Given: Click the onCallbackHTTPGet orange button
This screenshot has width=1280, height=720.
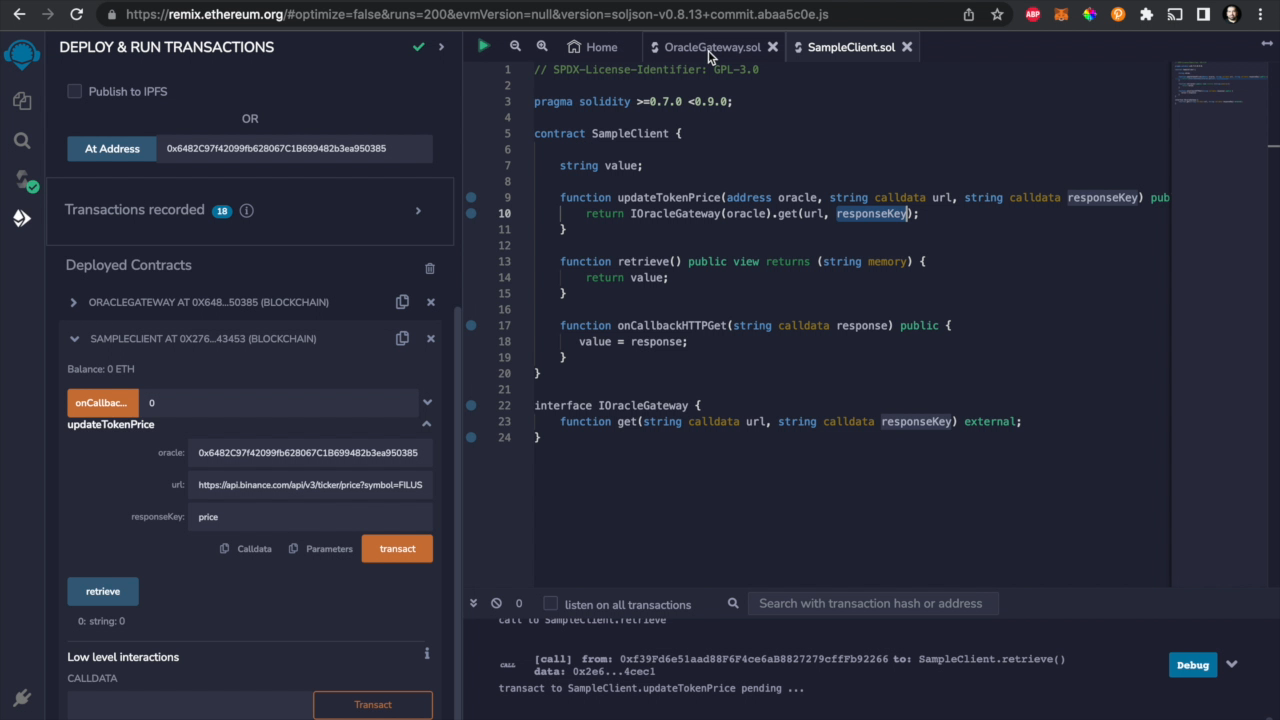Looking at the screenshot, I should pos(103,402).
